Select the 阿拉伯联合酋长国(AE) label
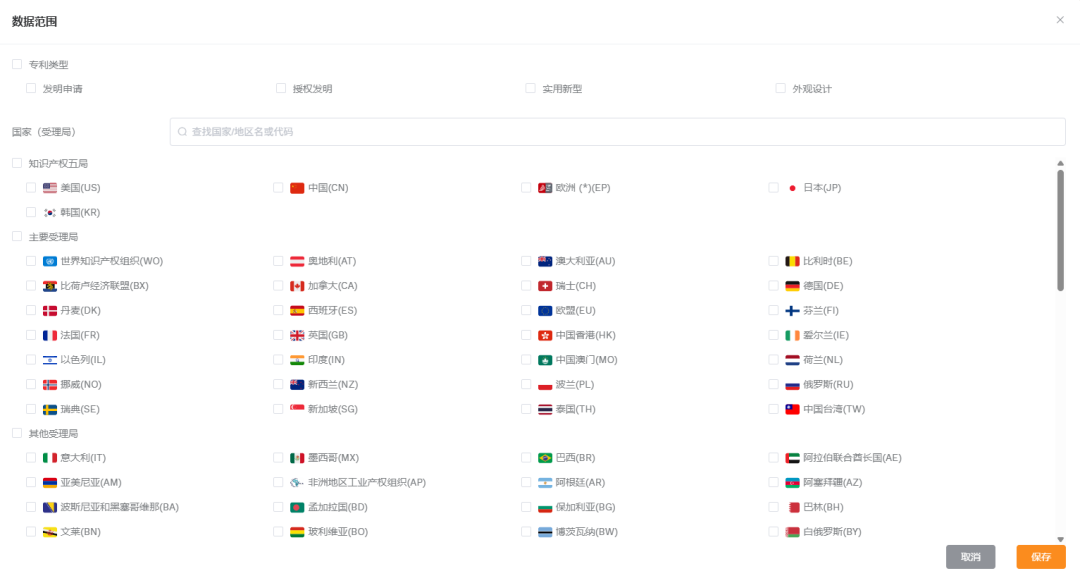Image resolution: width=1080 pixels, height=583 pixels. pos(853,458)
